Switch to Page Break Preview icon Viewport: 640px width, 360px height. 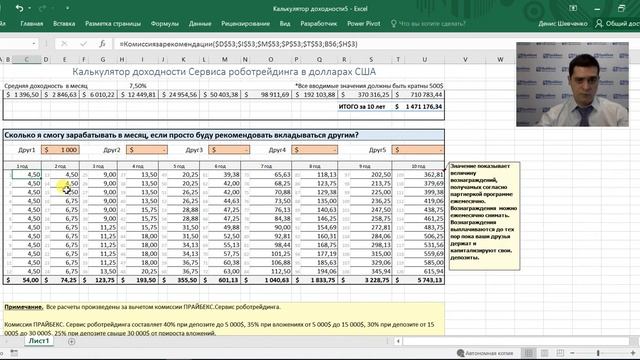tap(560, 353)
